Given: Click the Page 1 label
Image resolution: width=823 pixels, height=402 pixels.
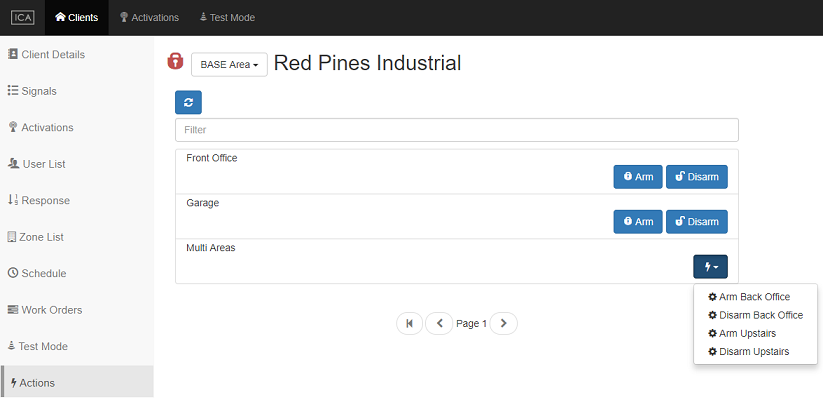Looking at the screenshot, I should click(471, 324).
